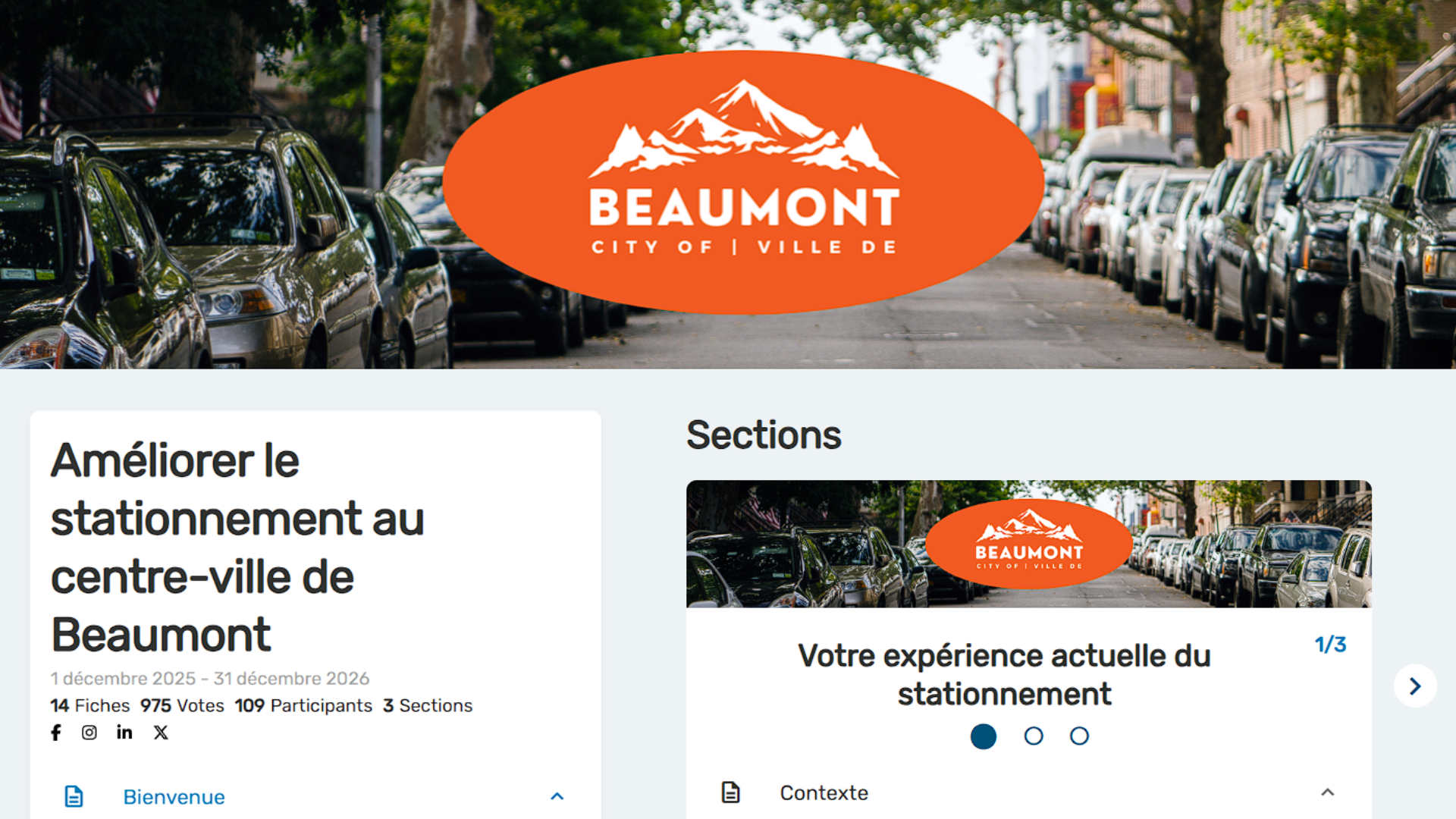
Task: Click the 975 Votes statistic
Action: [182, 705]
